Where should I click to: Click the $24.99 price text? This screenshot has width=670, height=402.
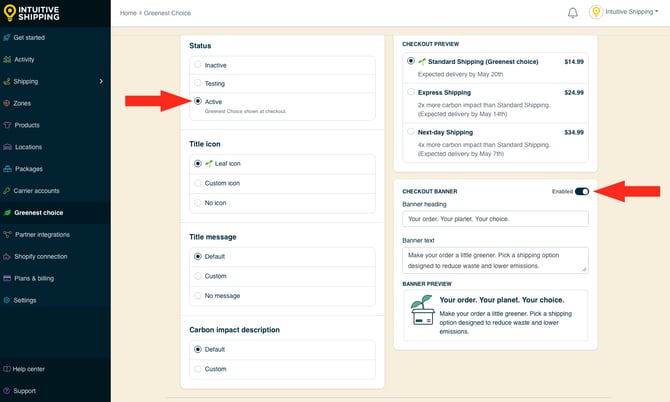[x=574, y=92]
